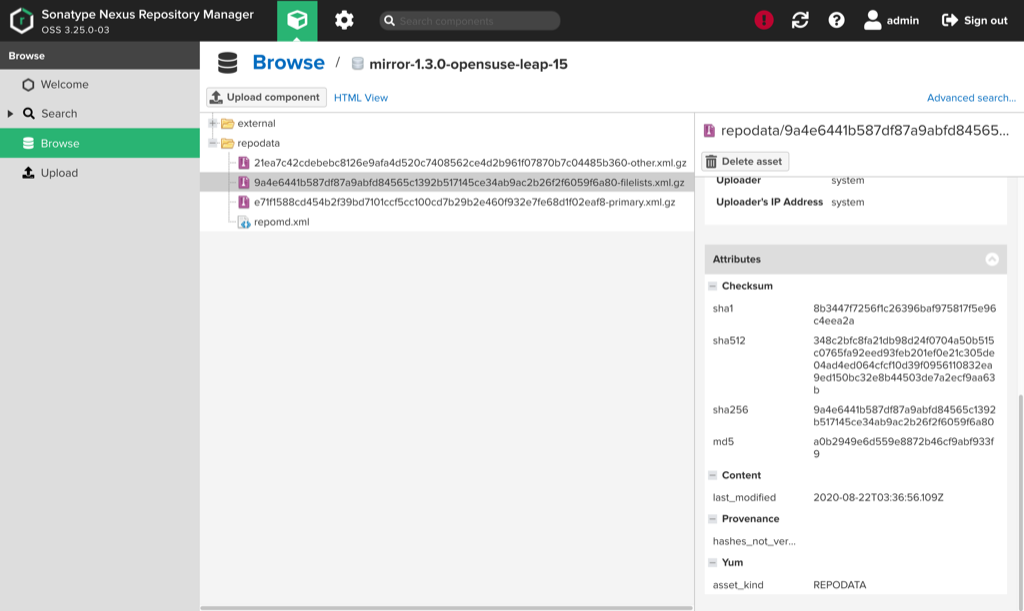Click the database icon beside Browse heading
1024x611 pixels.
tap(228, 63)
